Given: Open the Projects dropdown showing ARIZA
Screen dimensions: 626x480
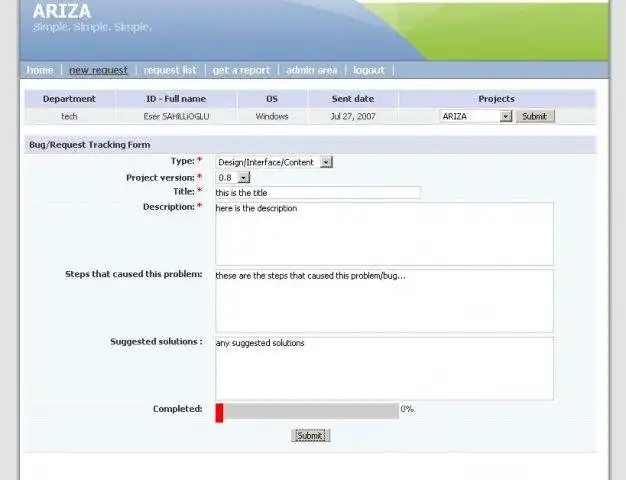Looking at the screenshot, I should tap(475, 116).
